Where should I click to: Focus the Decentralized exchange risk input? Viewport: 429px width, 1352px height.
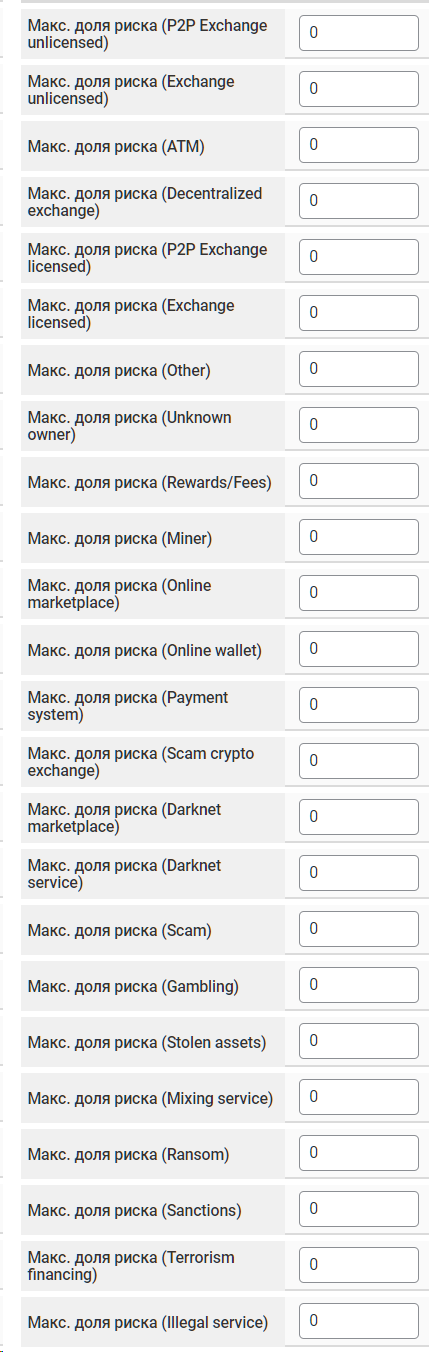click(x=359, y=201)
